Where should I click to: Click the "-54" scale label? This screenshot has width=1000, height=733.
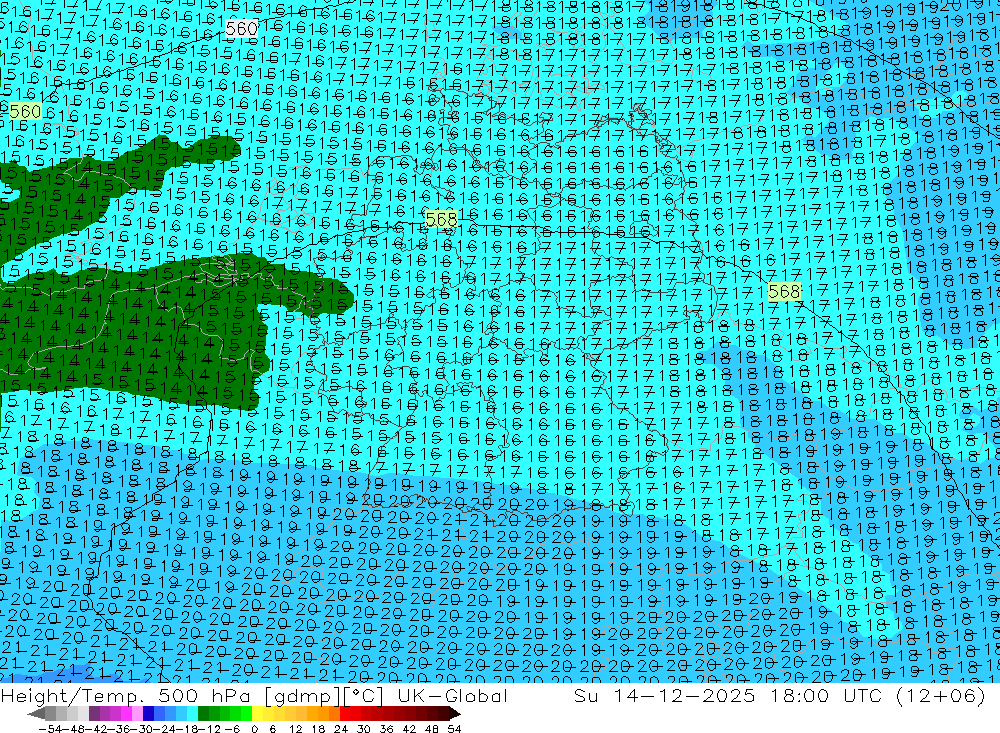coord(50,729)
